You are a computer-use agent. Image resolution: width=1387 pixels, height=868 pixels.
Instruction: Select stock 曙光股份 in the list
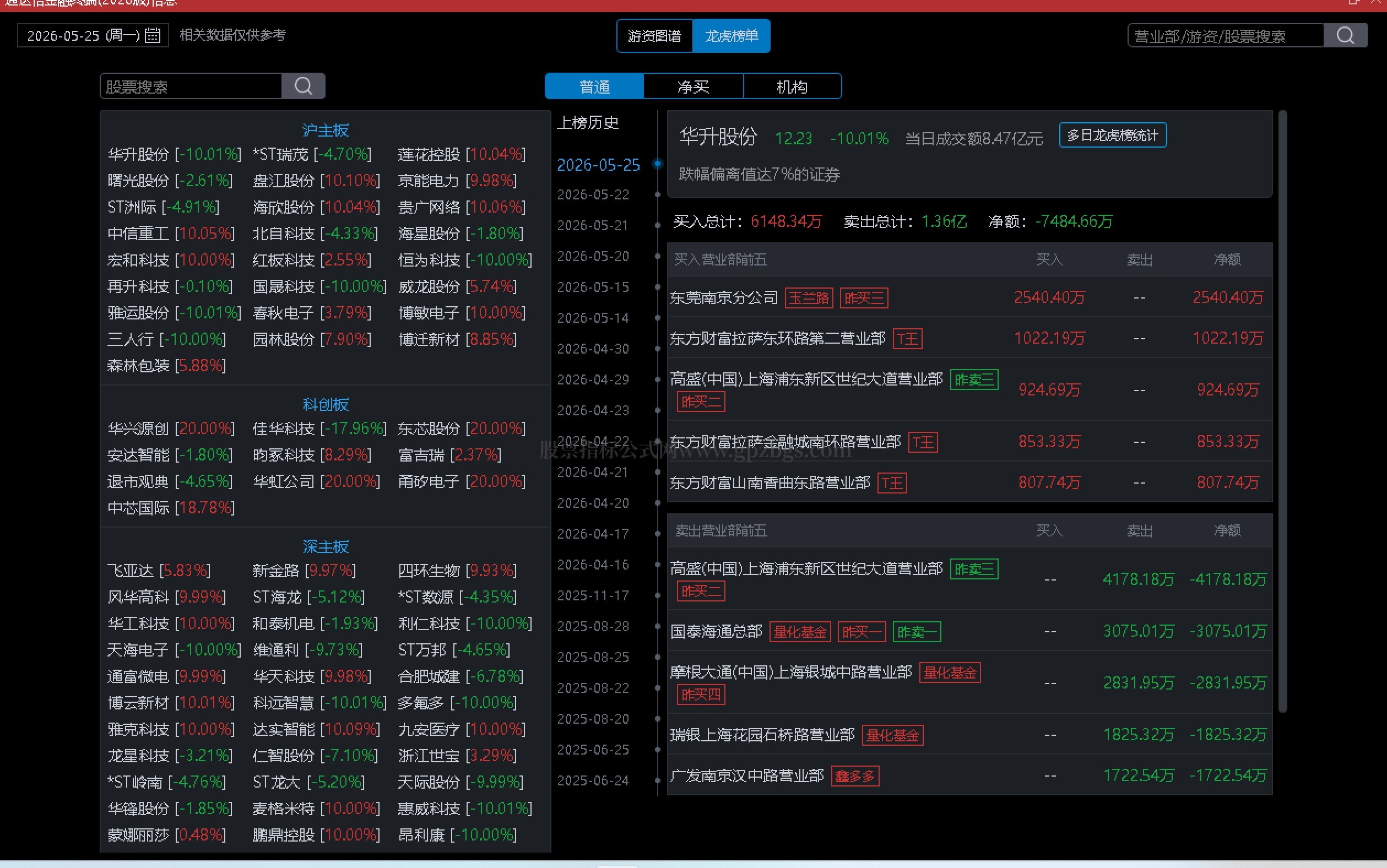pyautogui.click(x=170, y=181)
